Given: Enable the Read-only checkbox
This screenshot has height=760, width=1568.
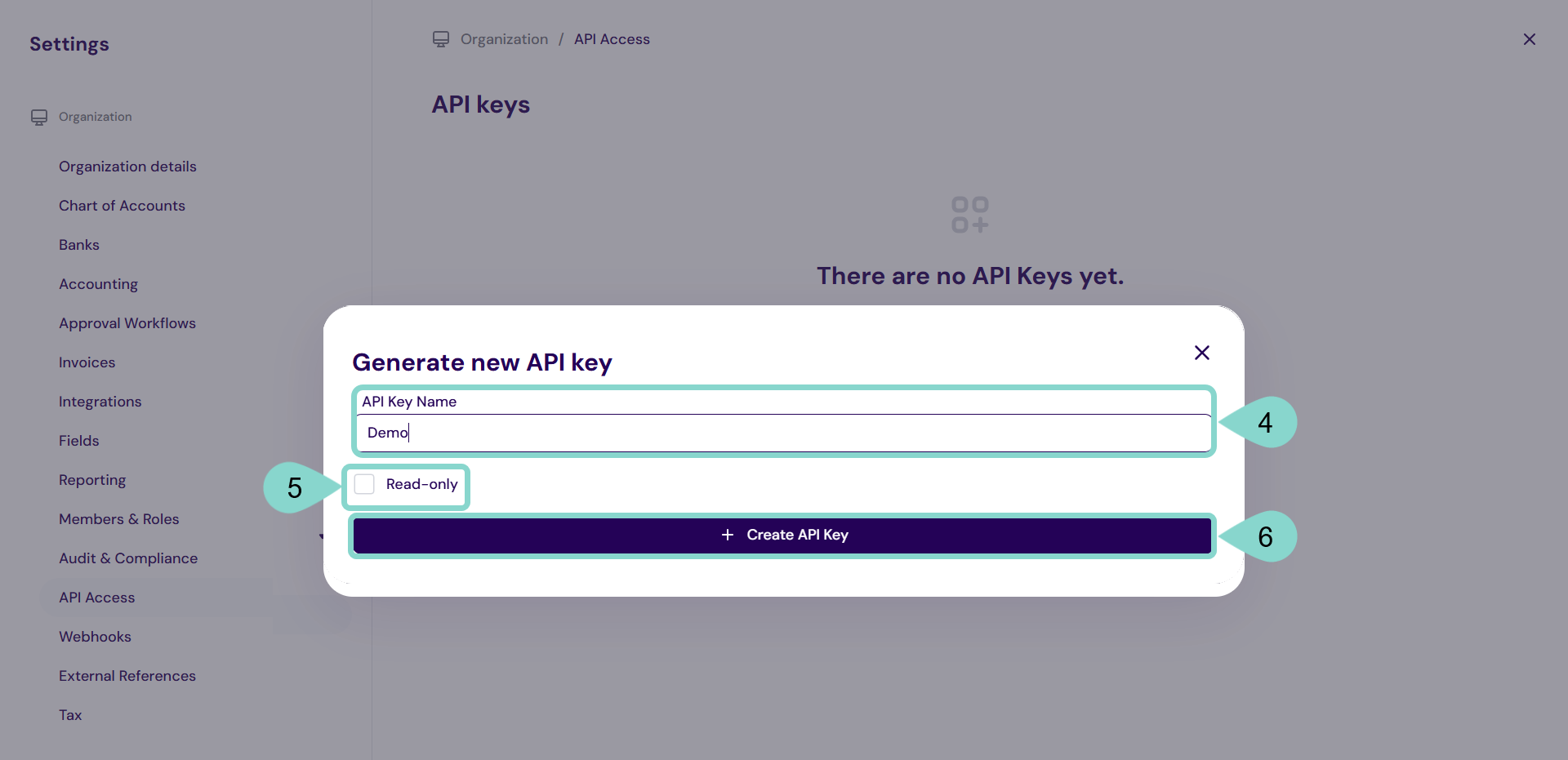Looking at the screenshot, I should click(x=364, y=484).
